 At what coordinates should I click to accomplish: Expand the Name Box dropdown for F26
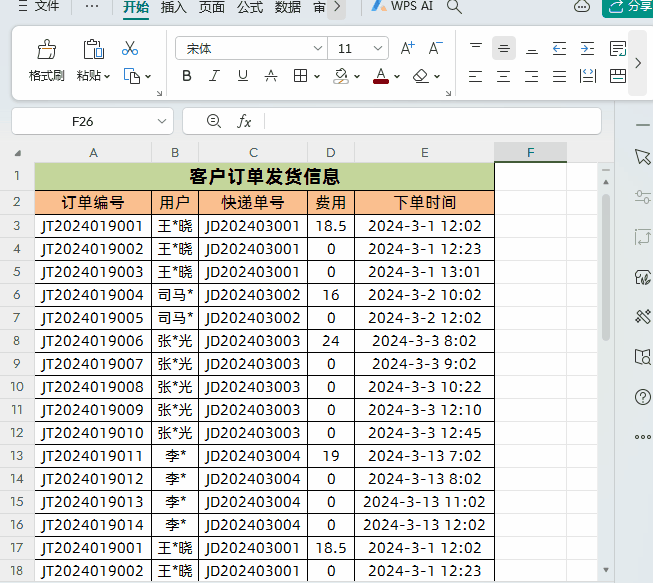point(162,122)
